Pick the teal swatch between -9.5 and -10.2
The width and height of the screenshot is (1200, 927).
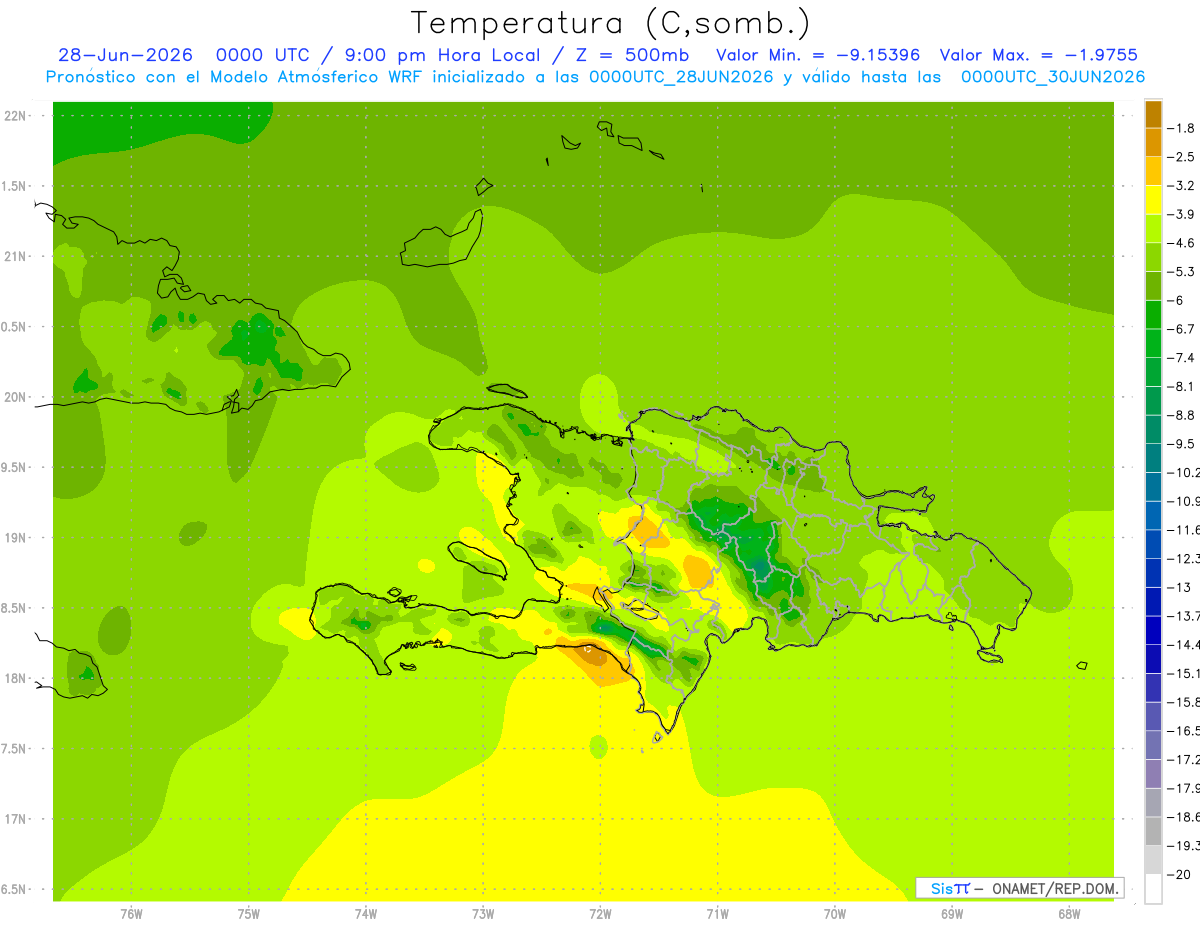pos(1153,458)
